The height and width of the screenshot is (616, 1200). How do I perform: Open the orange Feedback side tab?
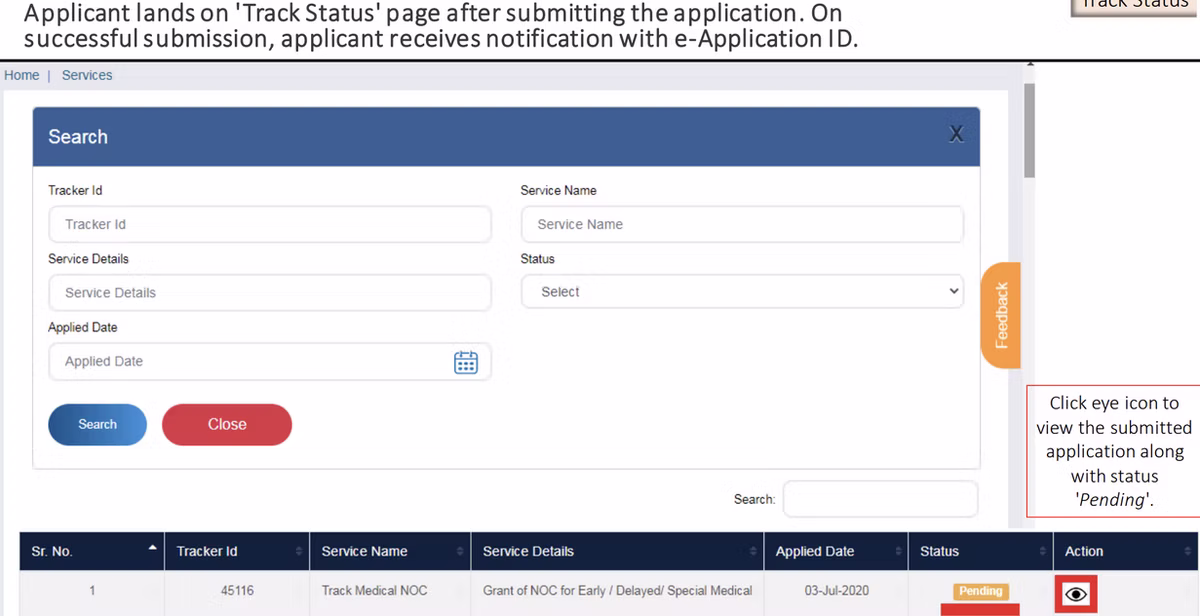[x=1002, y=315]
